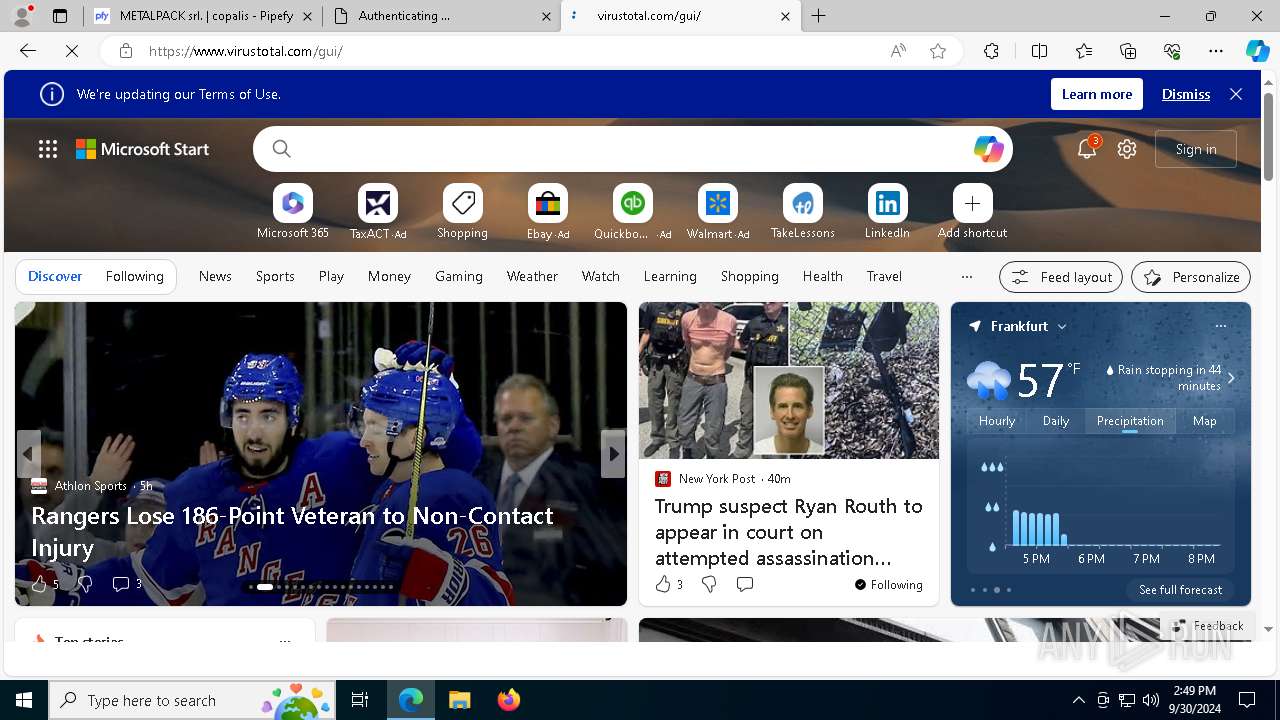The image size is (1280, 720).
Task: Click the Add shortcut plus icon
Action: pyautogui.click(x=972, y=204)
